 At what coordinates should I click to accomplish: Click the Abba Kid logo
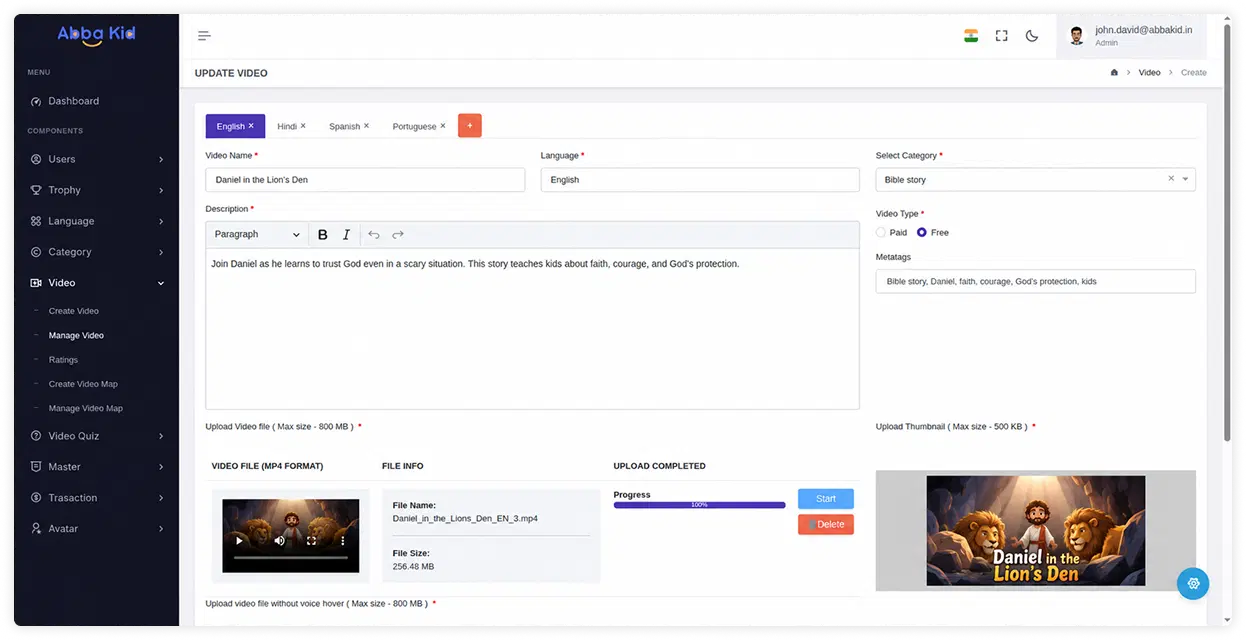[96, 35]
